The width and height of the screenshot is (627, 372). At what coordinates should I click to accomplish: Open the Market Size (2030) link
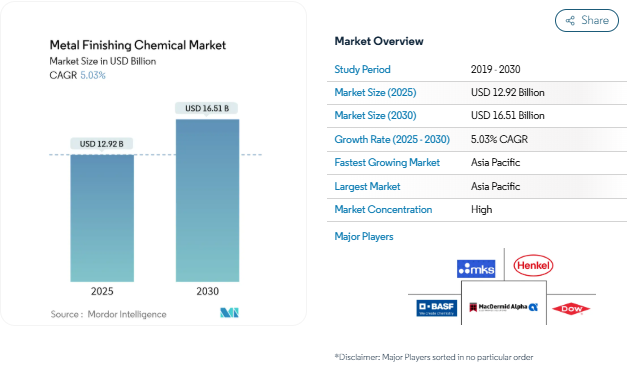(x=375, y=116)
